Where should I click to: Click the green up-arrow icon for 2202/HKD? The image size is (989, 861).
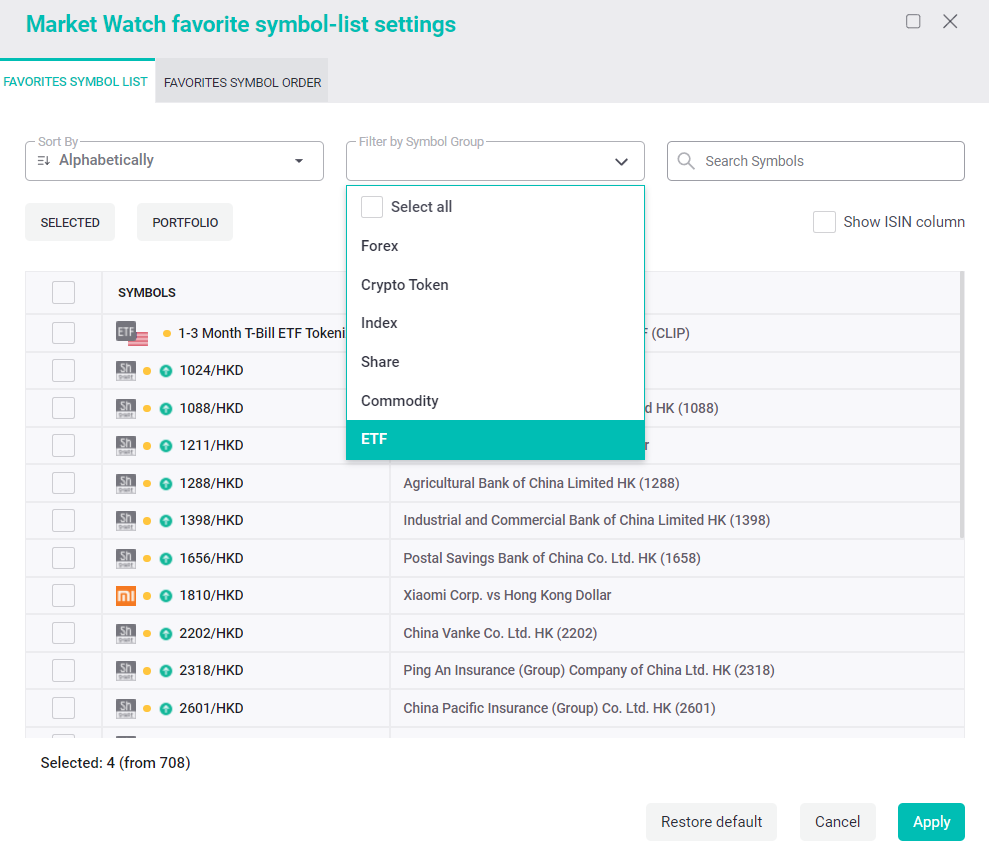point(166,634)
